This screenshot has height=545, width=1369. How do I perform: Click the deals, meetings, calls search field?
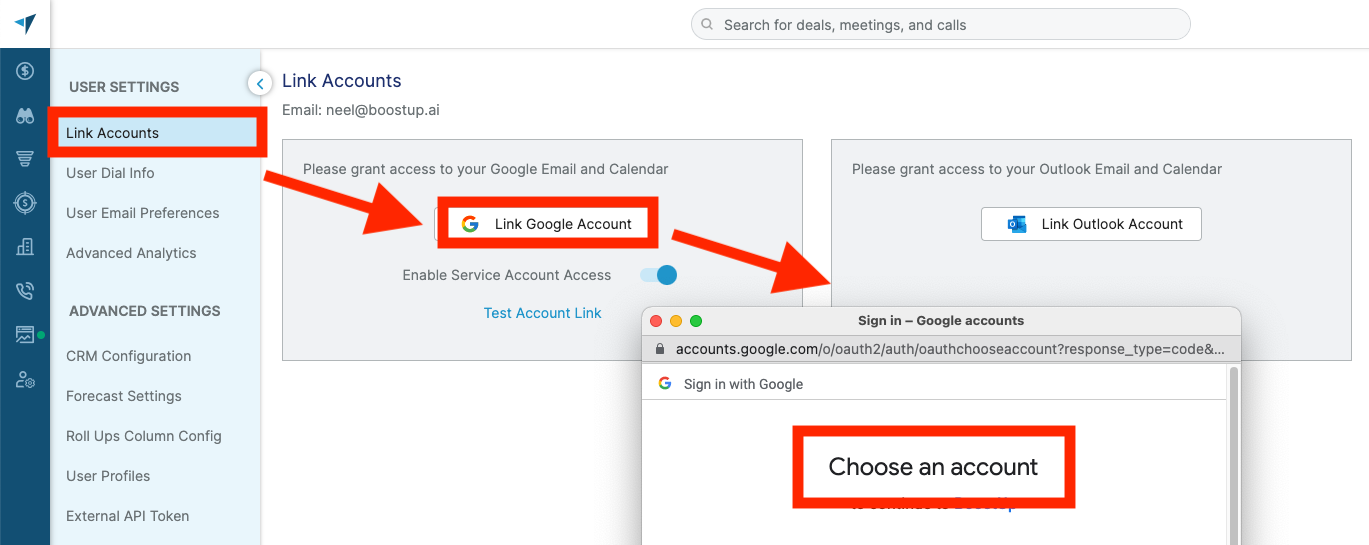(x=940, y=24)
